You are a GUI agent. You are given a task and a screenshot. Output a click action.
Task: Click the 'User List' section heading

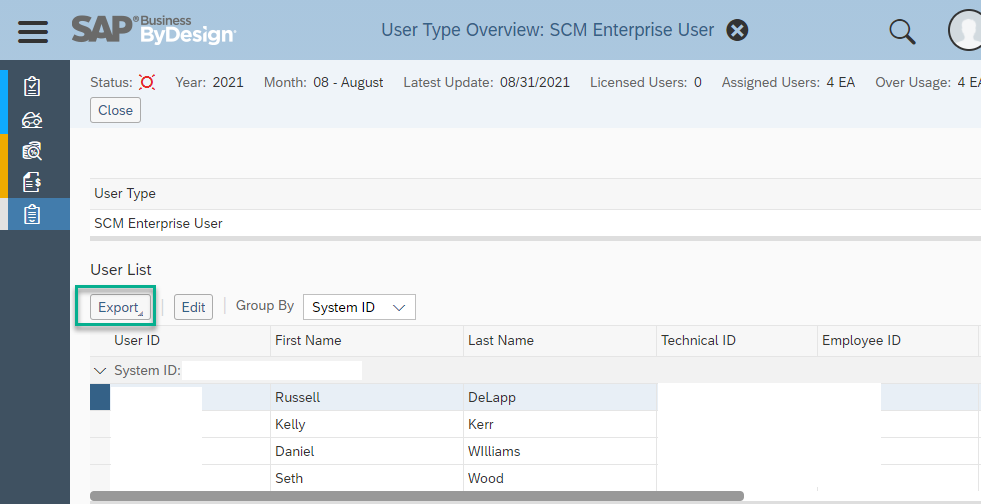click(x=121, y=270)
